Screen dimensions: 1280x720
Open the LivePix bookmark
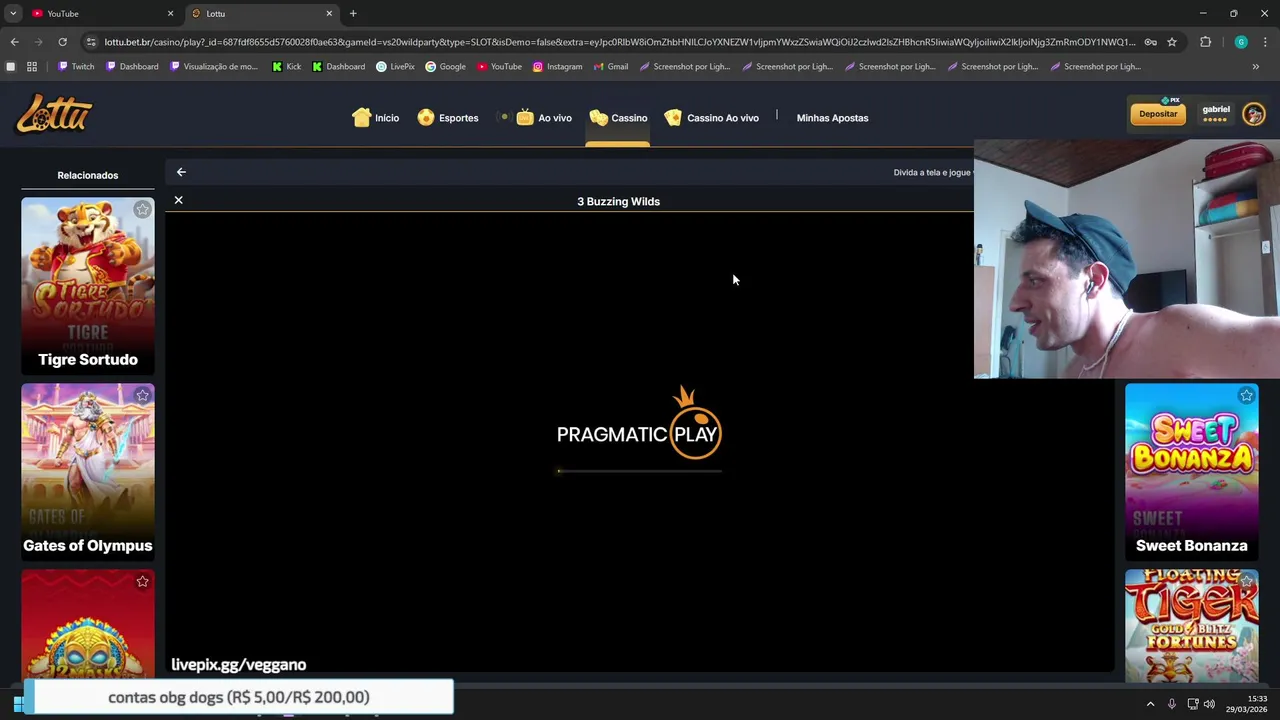click(x=395, y=67)
